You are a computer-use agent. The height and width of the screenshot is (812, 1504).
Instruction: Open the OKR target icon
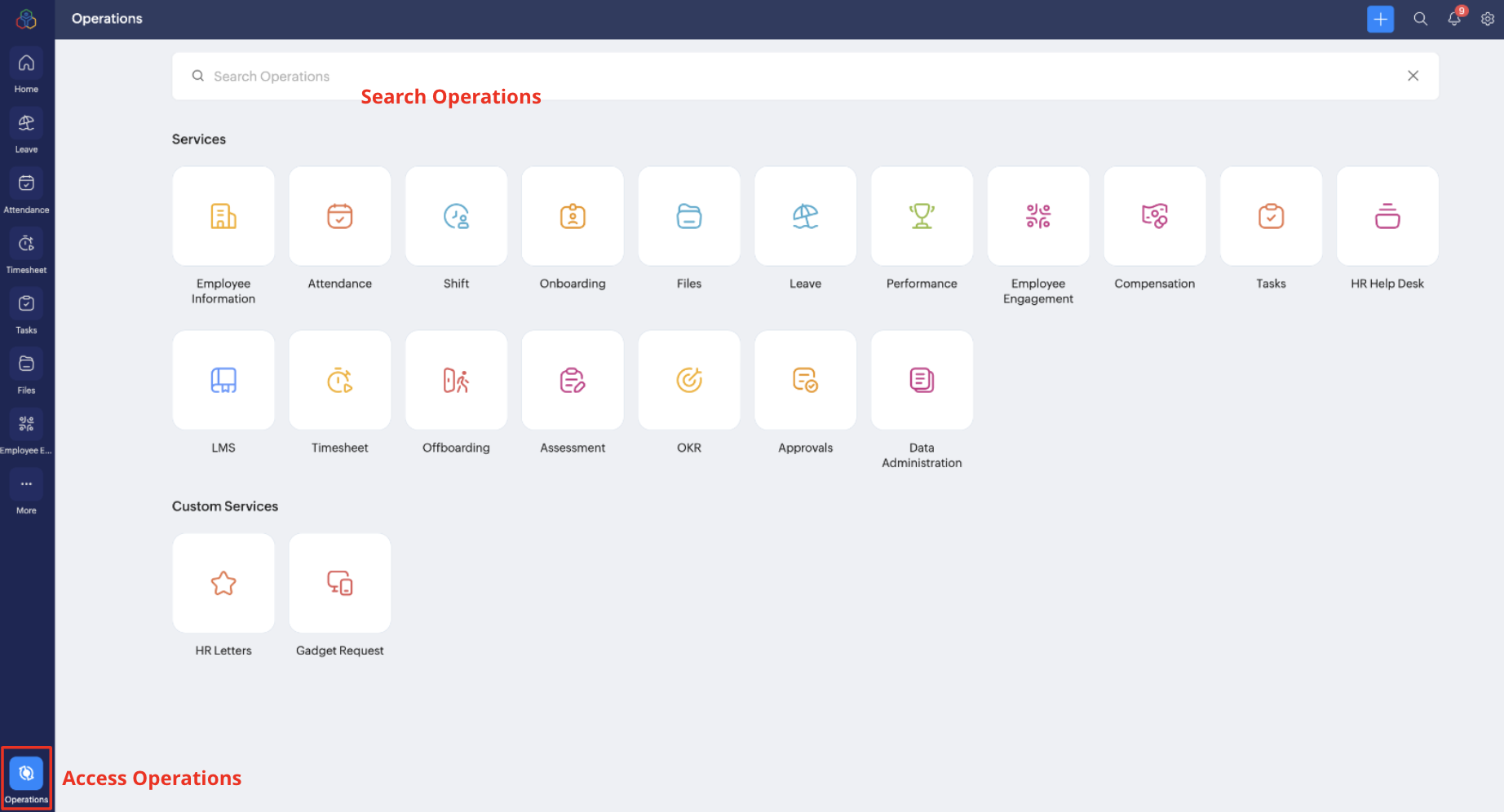click(x=689, y=381)
